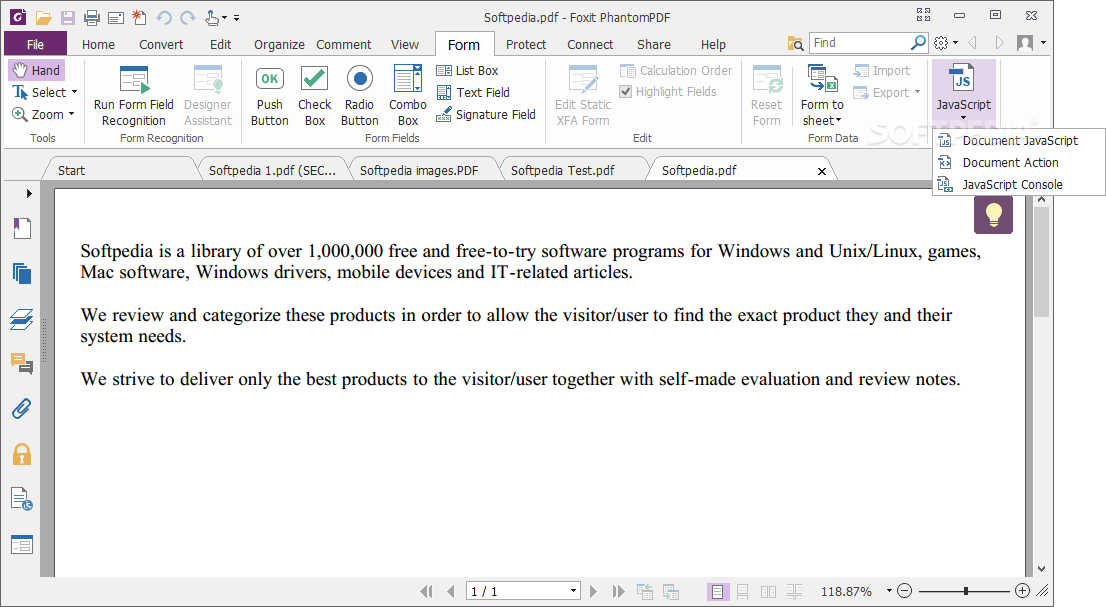The height and width of the screenshot is (607, 1106).
Task: Choose Document JavaScript from menu
Action: tap(1019, 141)
